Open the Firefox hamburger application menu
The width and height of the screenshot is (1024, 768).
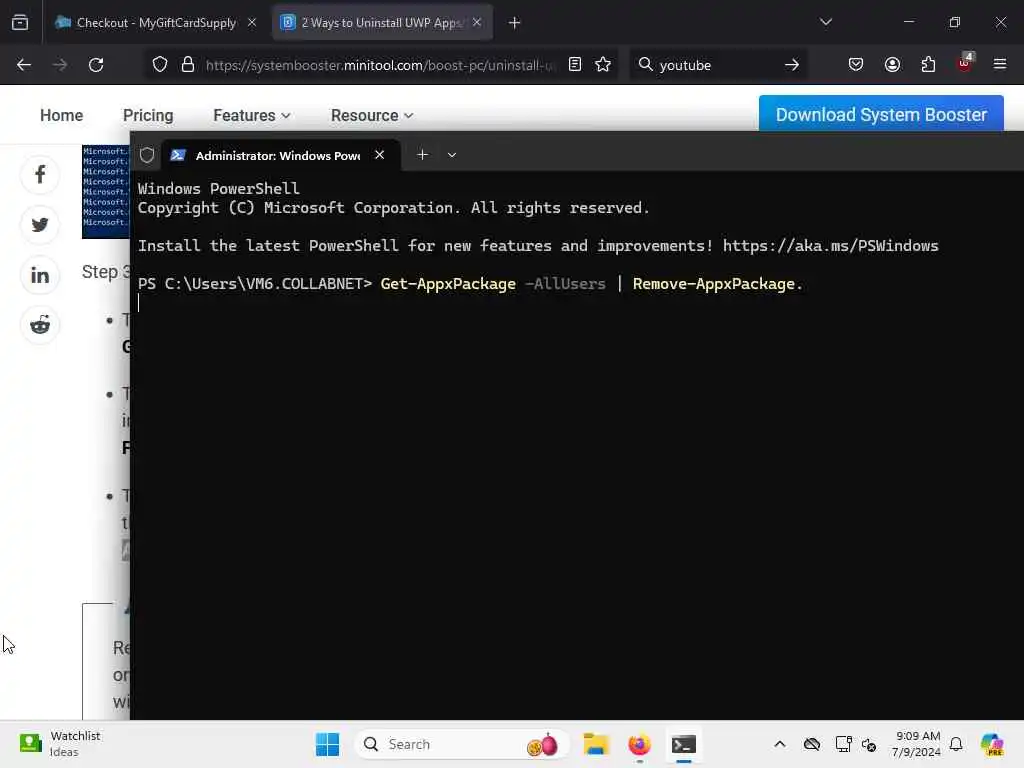pyautogui.click(x=1000, y=64)
